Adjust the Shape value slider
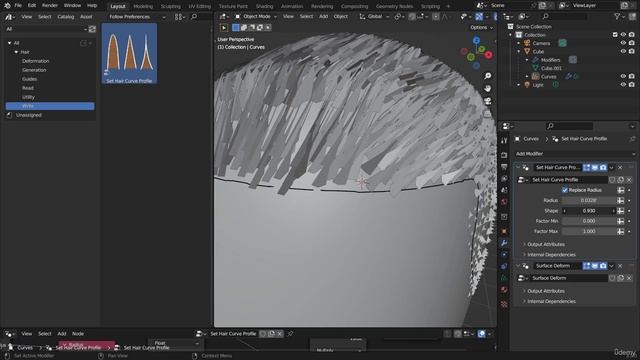Screen dimensions: 640x360 pos(589,211)
